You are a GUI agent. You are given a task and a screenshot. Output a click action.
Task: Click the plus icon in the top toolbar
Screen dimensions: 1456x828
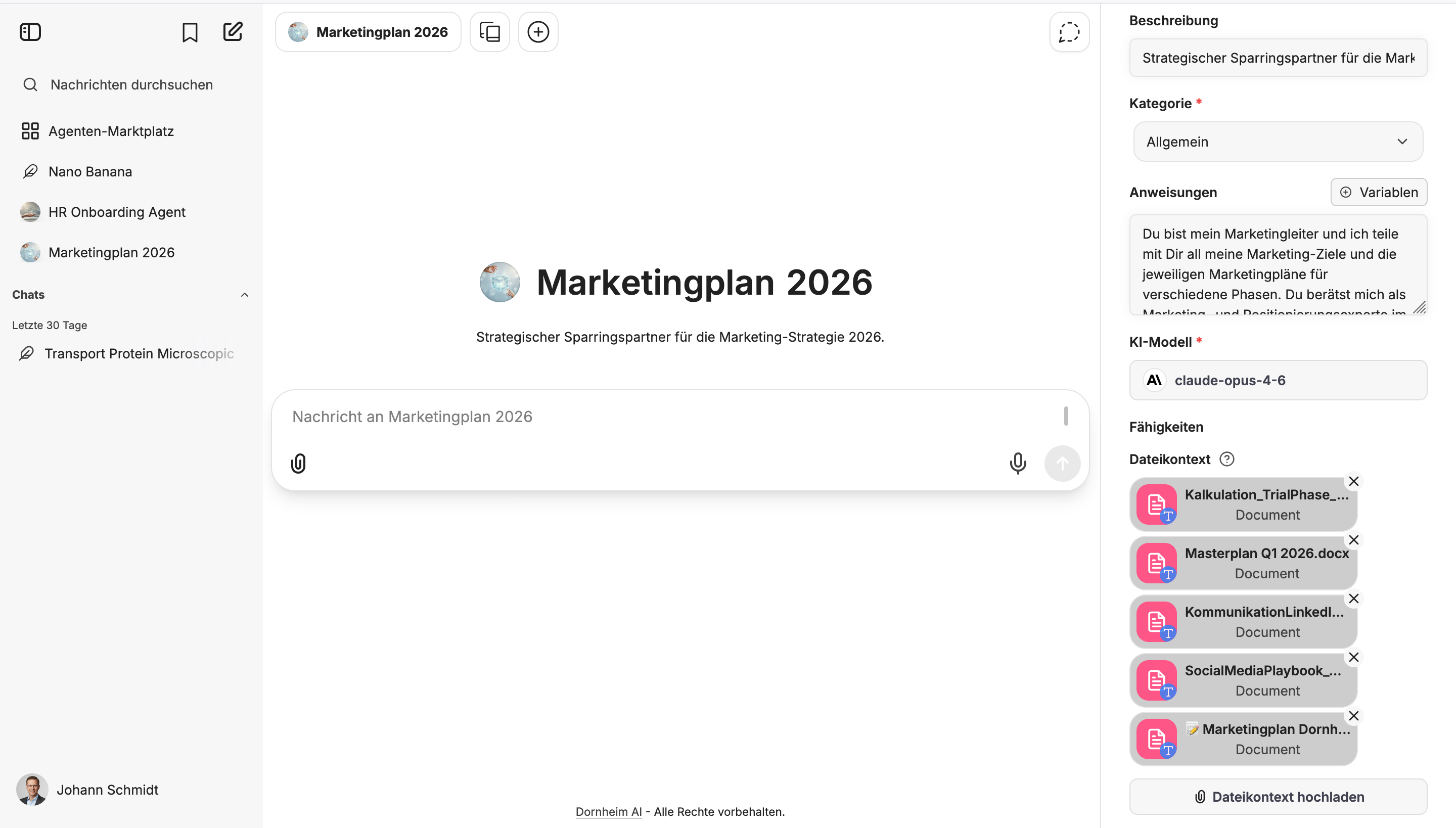pyautogui.click(x=538, y=31)
